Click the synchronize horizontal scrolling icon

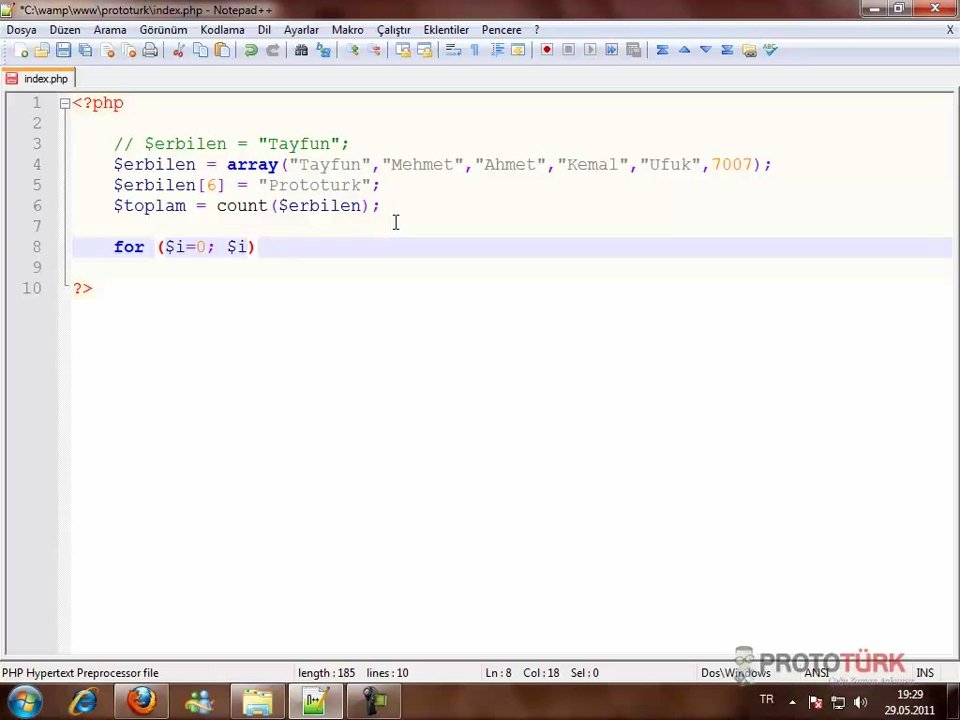click(x=424, y=50)
